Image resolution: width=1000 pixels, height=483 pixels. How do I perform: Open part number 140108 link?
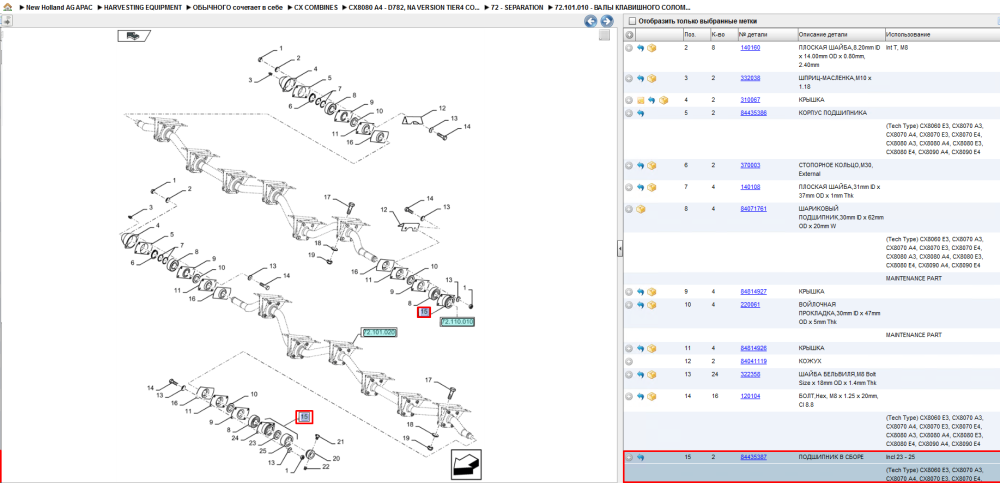point(750,187)
